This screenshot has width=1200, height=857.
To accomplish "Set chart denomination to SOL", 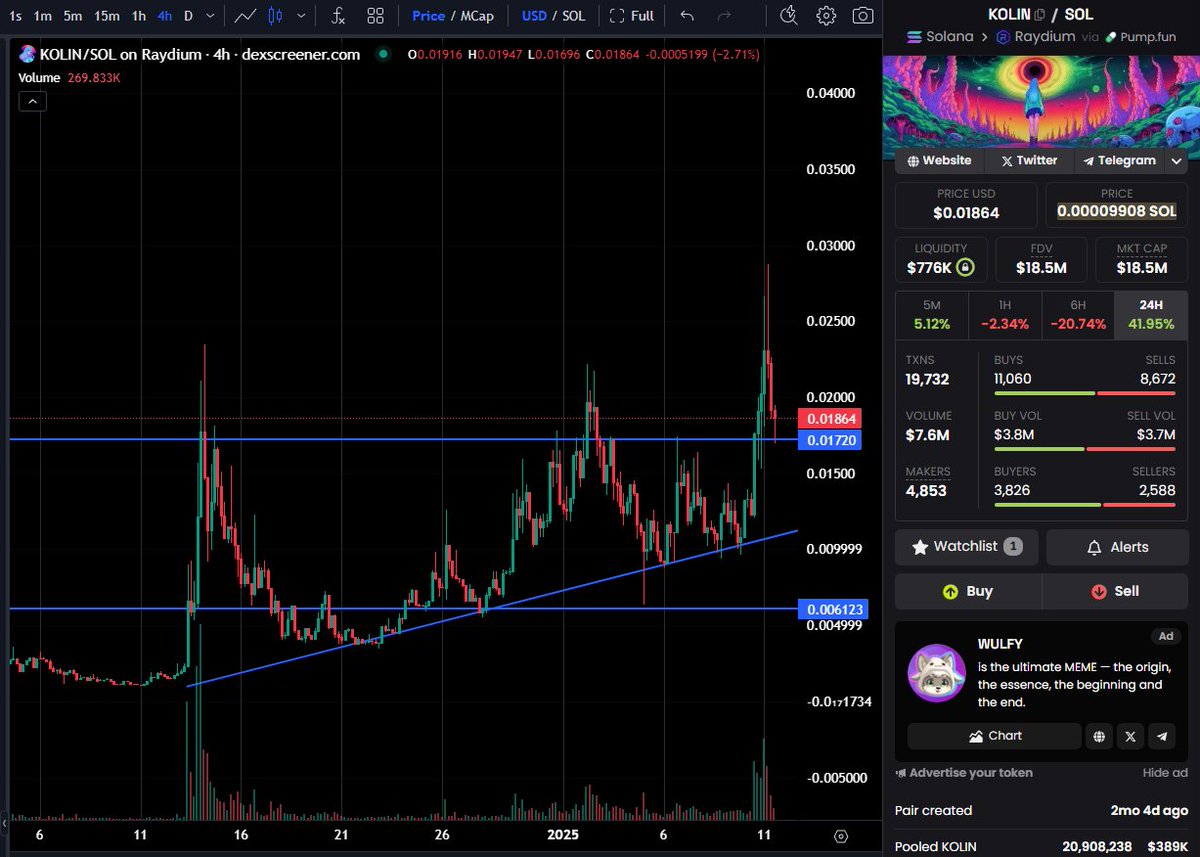I will (x=573, y=16).
